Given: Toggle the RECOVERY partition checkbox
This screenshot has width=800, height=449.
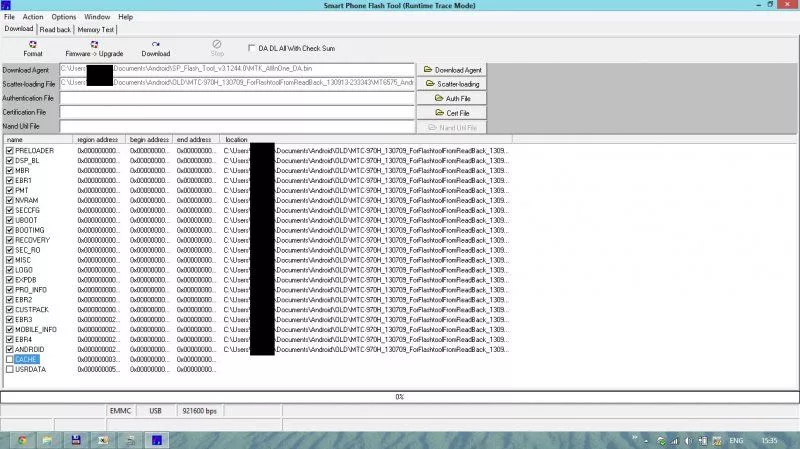Looking at the screenshot, I should pyautogui.click(x=9, y=240).
